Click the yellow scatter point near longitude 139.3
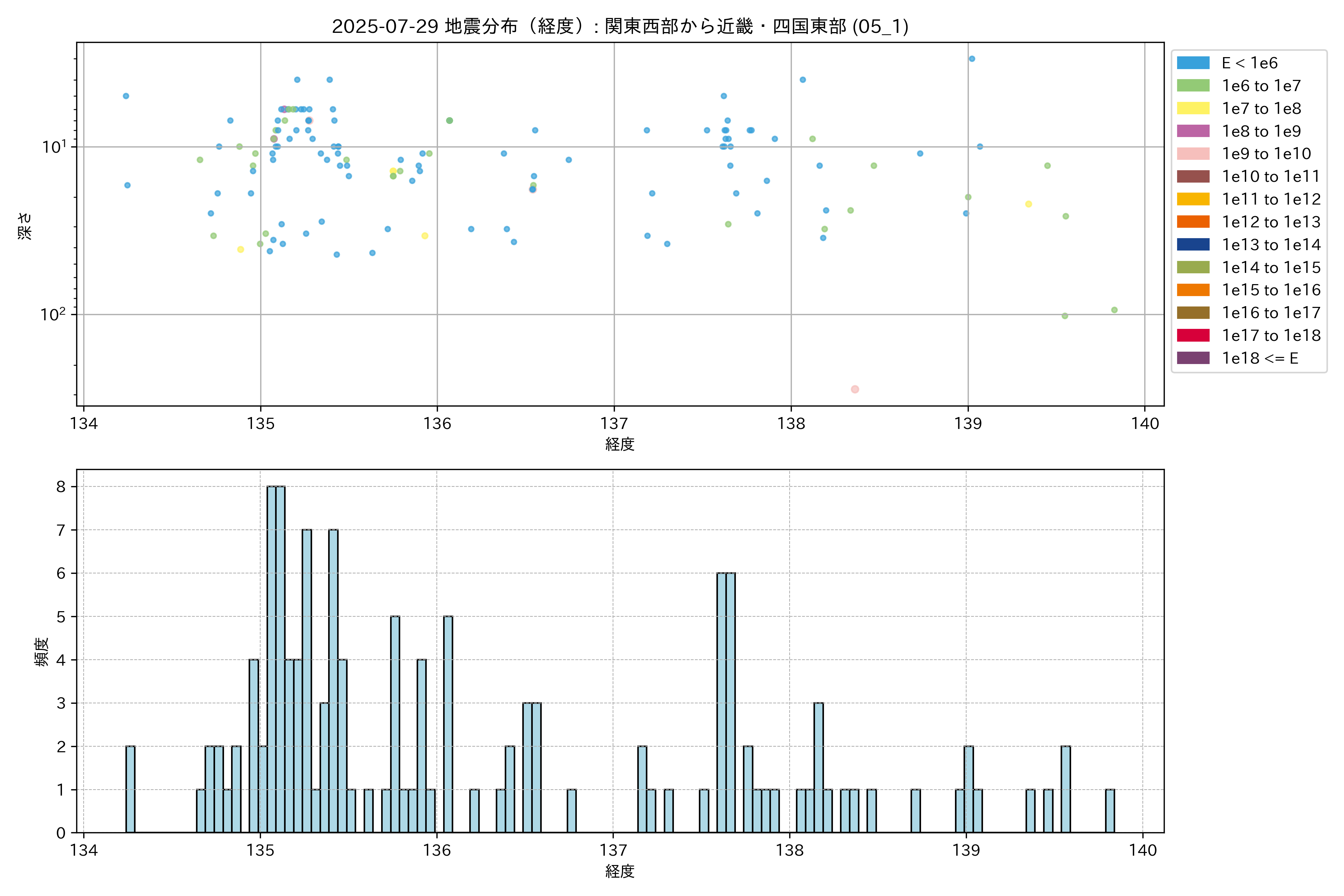1344x896 pixels. coord(1028,204)
